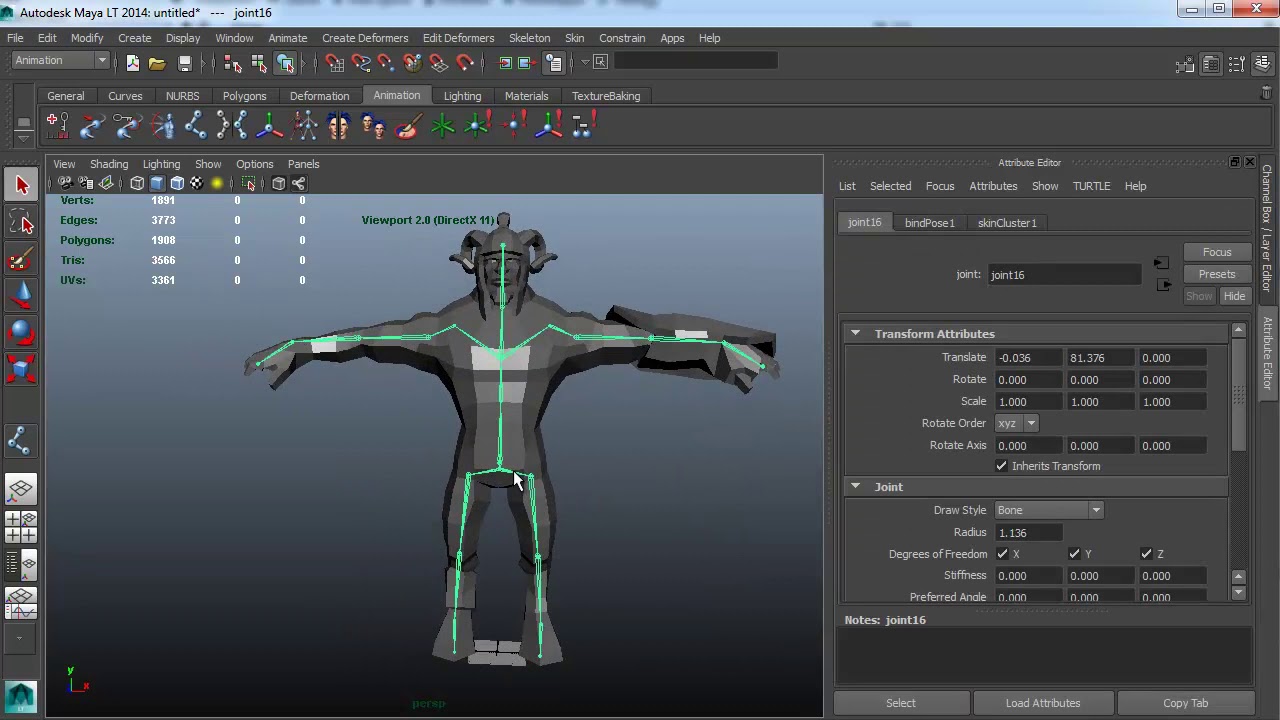This screenshot has height=720, width=1280.
Task: Select the Joint tool in left toolbox
Action: pos(21,441)
